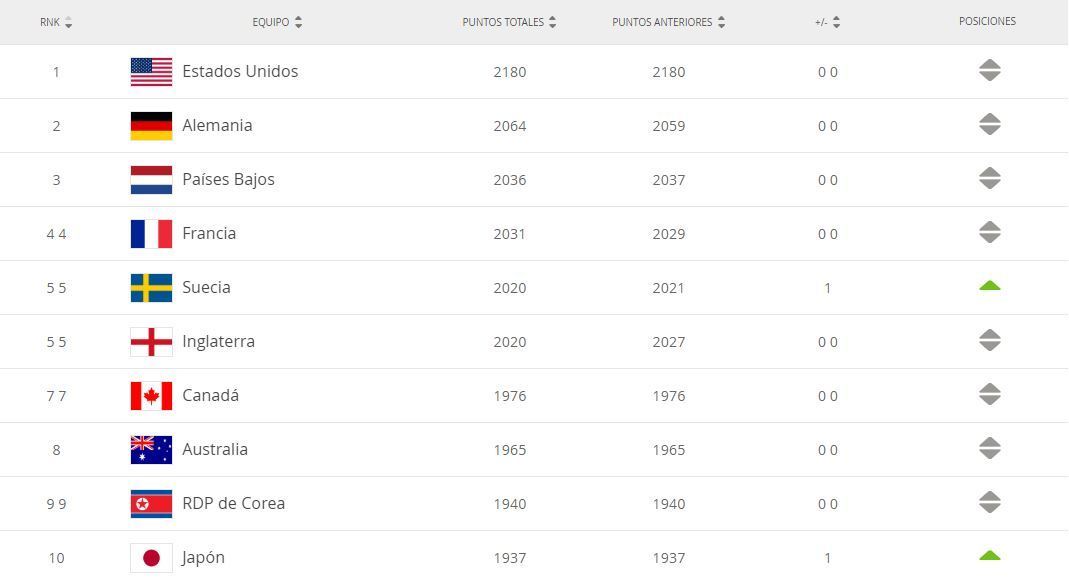This screenshot has height=580, width=1069.
Task: Click the Australia flag icon
Action: [151, 450]
